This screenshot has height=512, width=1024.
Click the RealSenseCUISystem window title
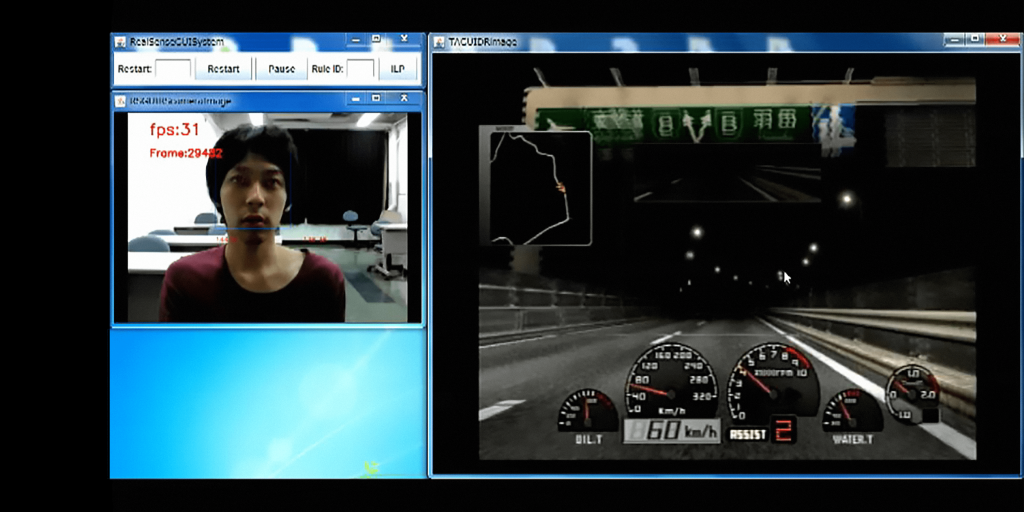pos(177,42)
